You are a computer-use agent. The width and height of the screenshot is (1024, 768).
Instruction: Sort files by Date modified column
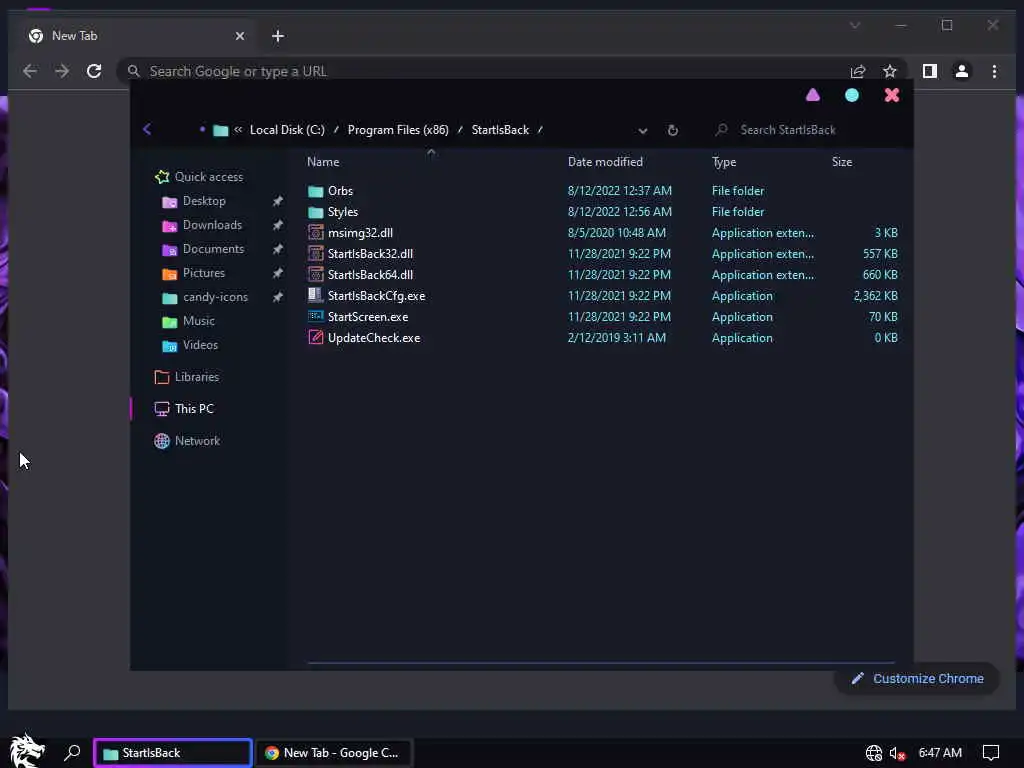[x=605, y=162]
